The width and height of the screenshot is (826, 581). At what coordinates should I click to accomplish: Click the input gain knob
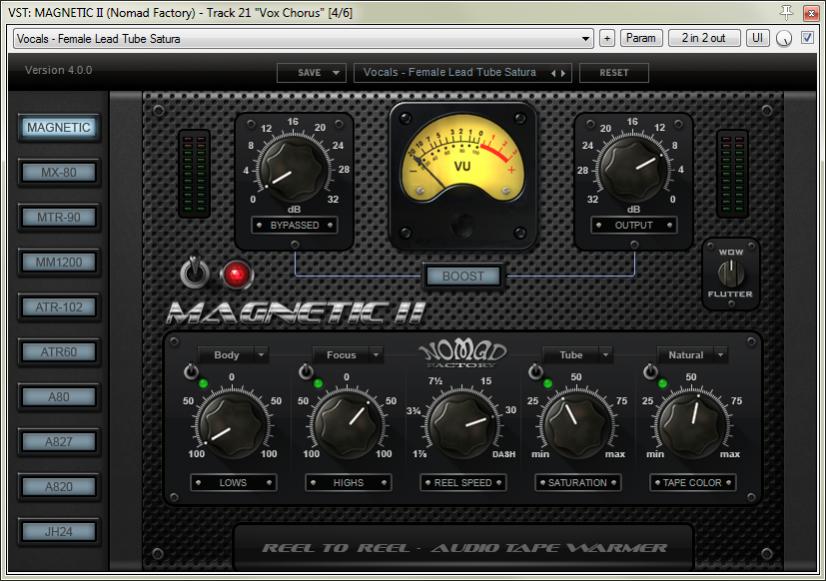pyautogui.click(x=293, y=169)
